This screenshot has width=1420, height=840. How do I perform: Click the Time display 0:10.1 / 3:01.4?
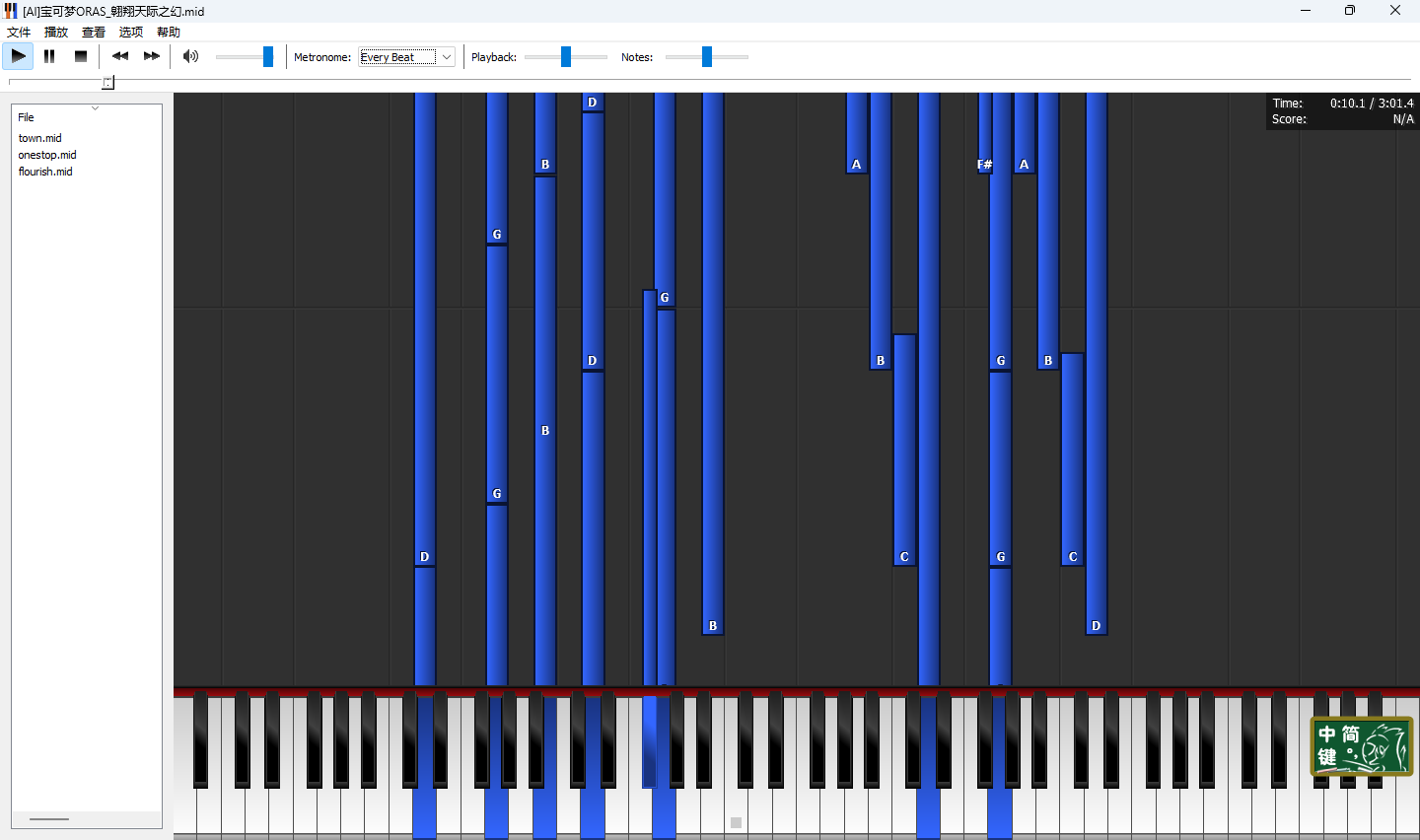pos(1342,103)
